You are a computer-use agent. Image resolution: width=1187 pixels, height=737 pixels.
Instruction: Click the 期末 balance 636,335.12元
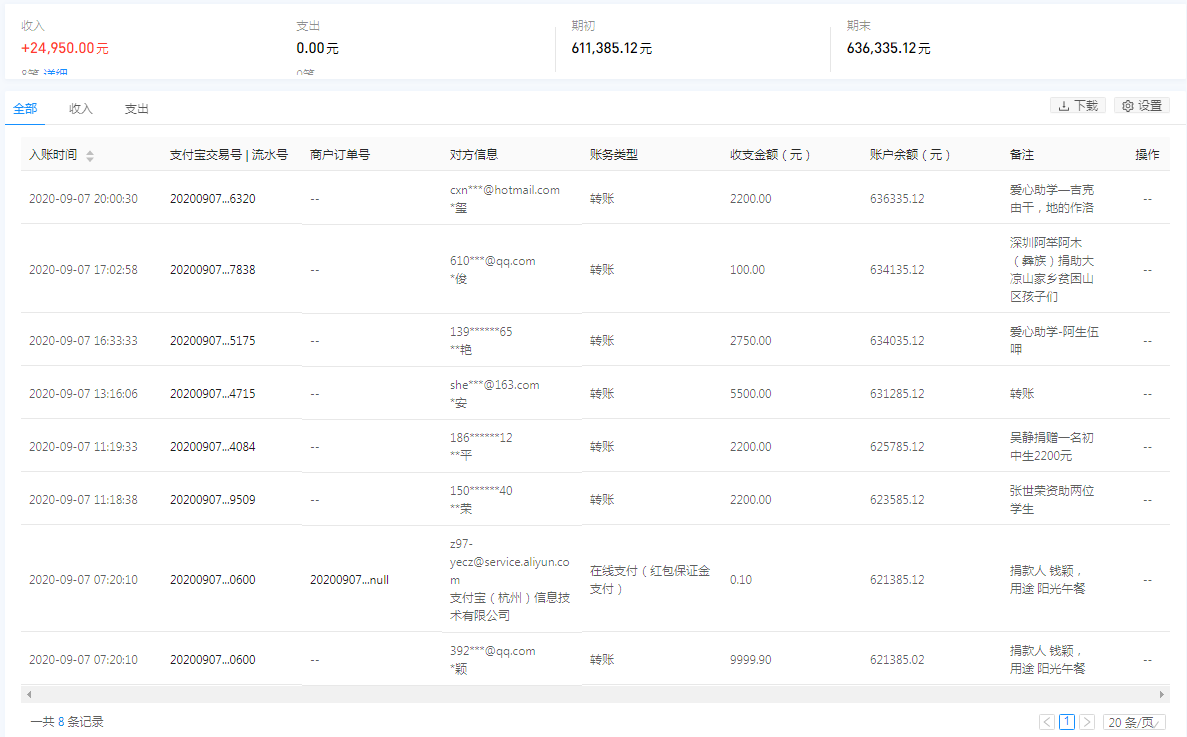coord(889,48)
